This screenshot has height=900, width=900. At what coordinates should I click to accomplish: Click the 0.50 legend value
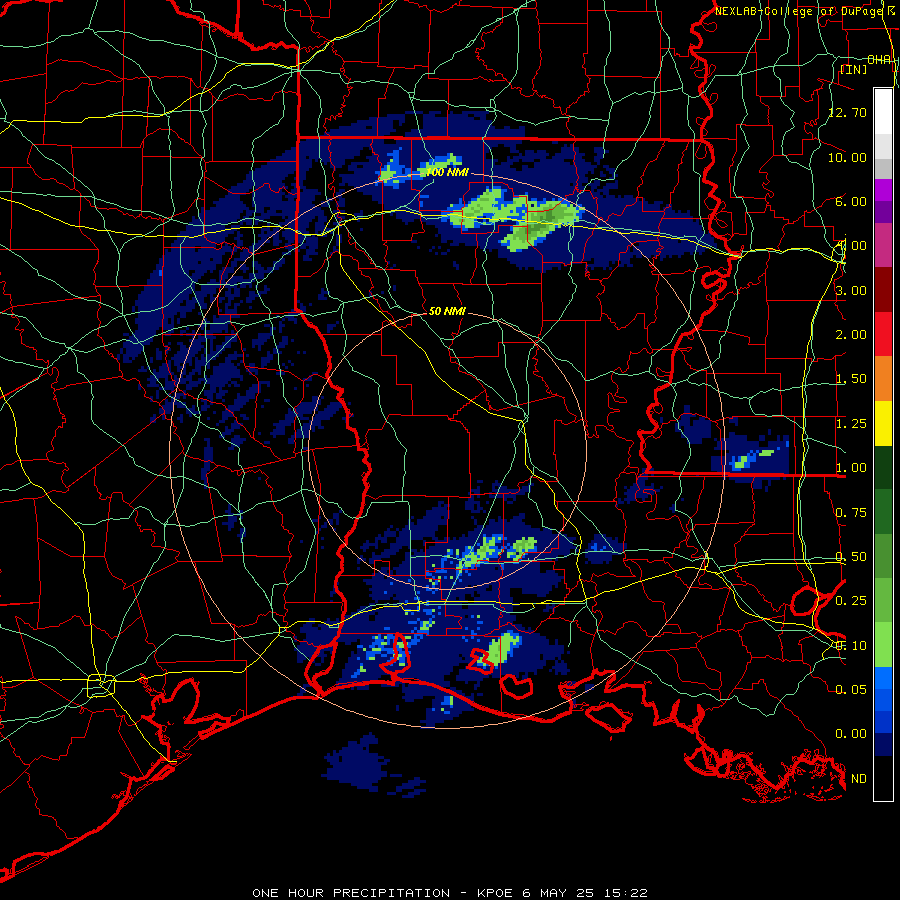(851, 557)
